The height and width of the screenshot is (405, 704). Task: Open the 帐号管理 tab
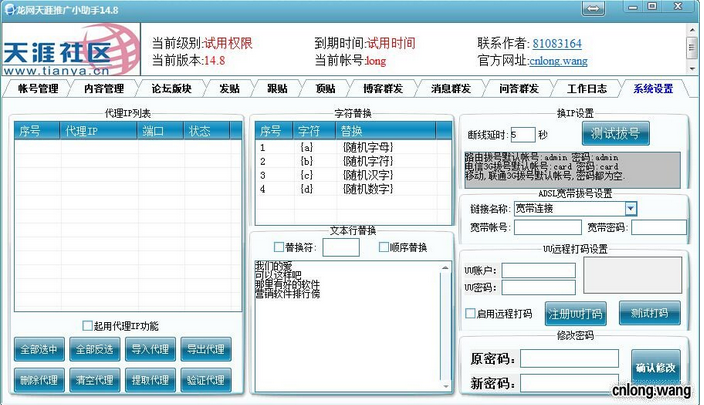(38, 88)
